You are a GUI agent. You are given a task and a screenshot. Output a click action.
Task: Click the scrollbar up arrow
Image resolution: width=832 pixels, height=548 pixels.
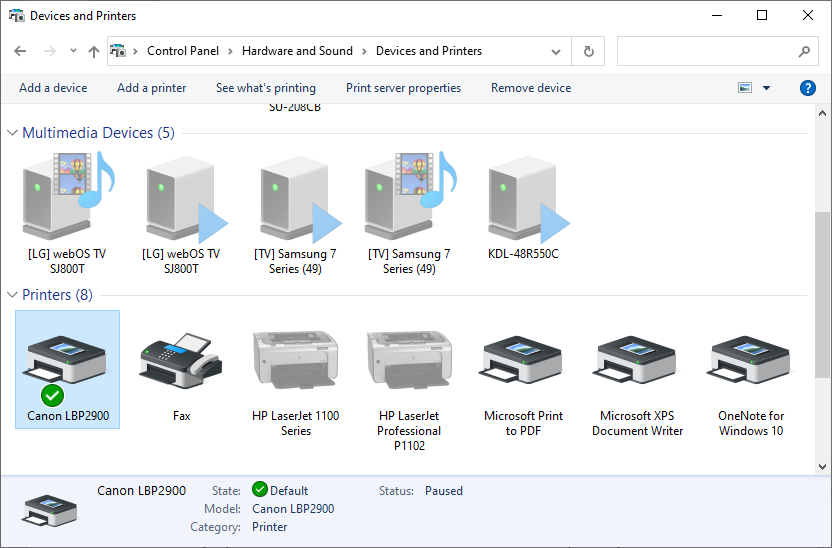tap(822, 113)
